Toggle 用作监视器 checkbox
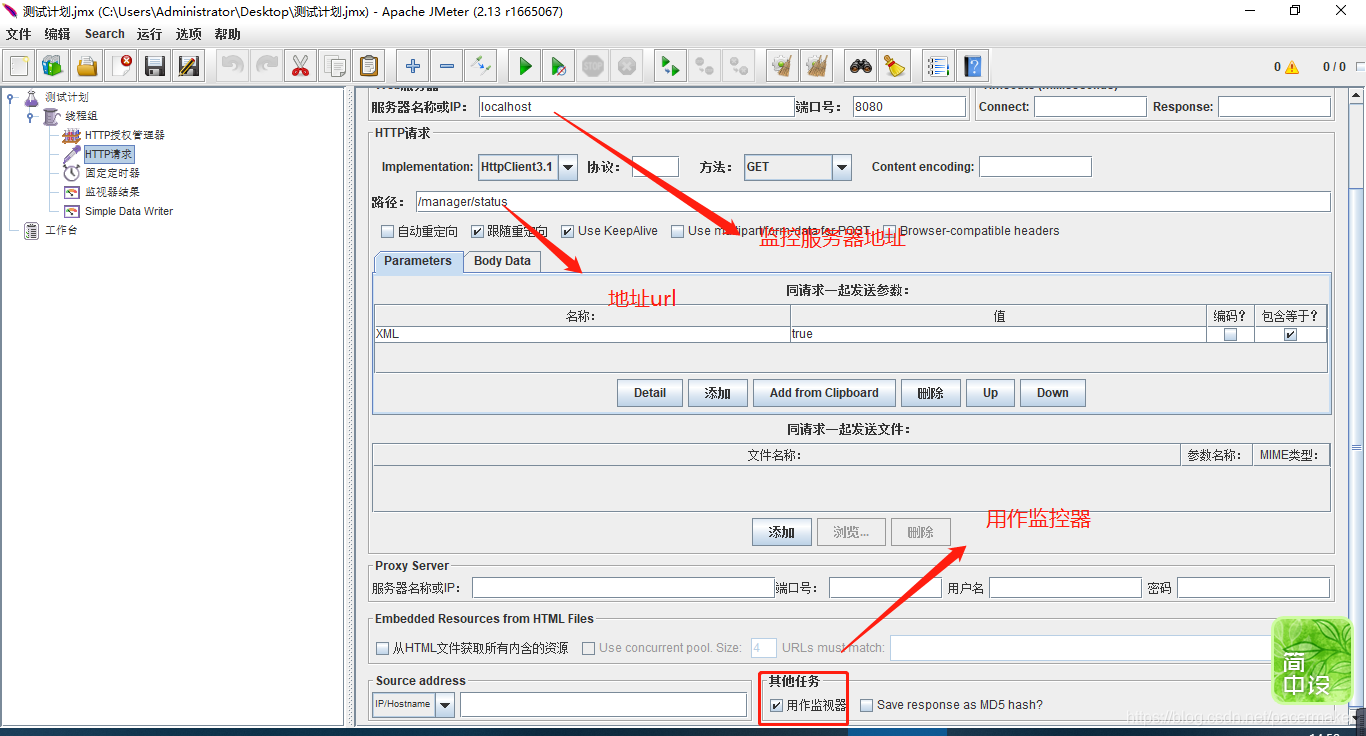 point(776,705)
